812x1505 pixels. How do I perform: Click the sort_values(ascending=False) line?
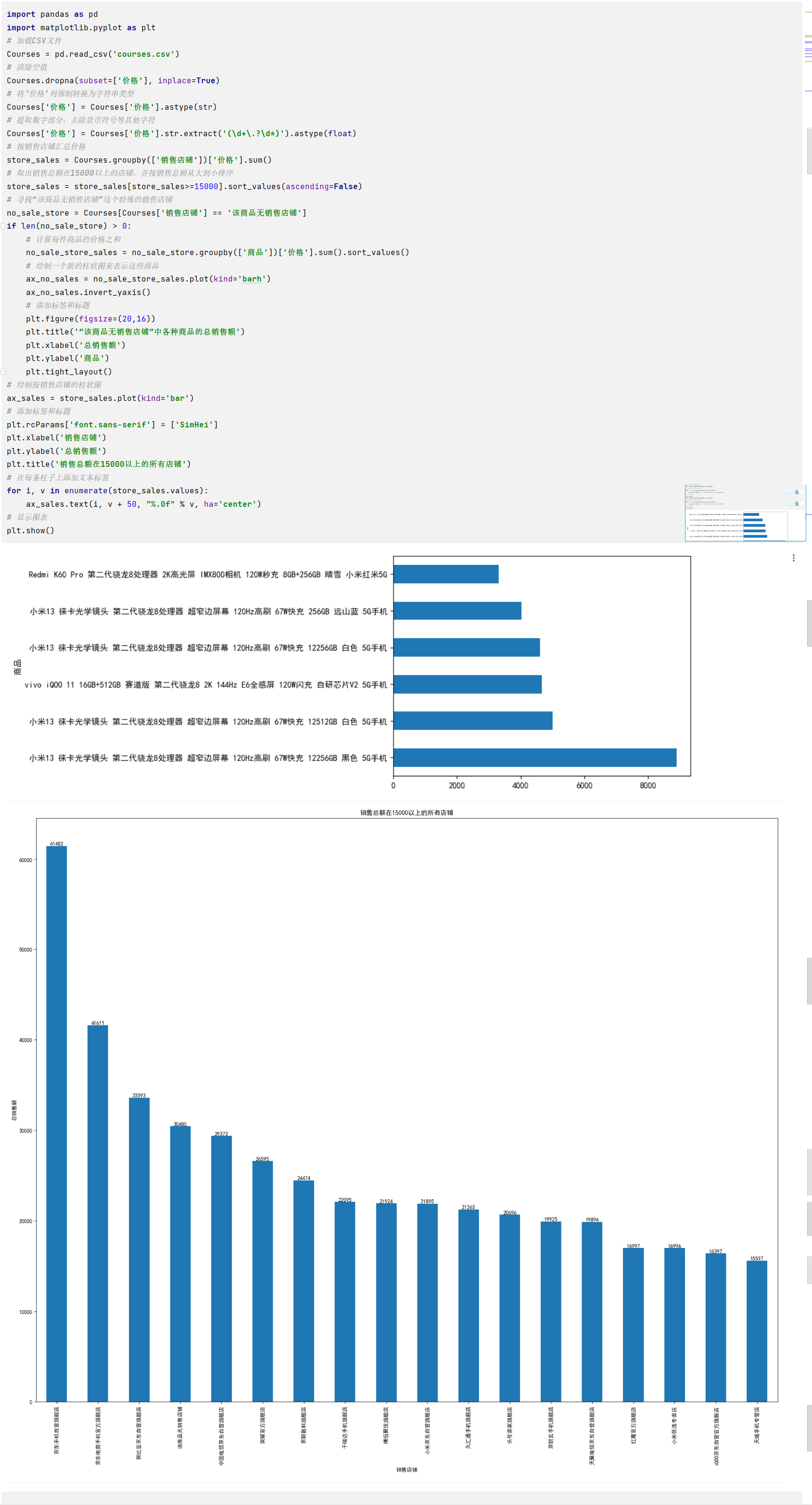[x=184, y=186]
